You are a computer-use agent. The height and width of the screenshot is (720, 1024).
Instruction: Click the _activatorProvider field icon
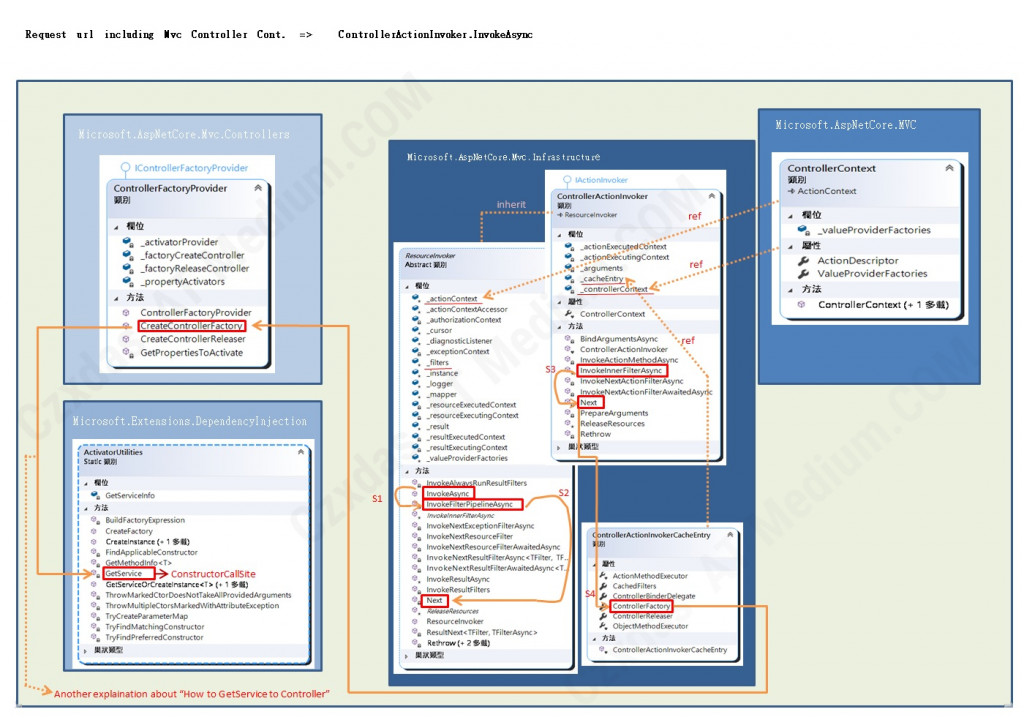tap(128, 242)
